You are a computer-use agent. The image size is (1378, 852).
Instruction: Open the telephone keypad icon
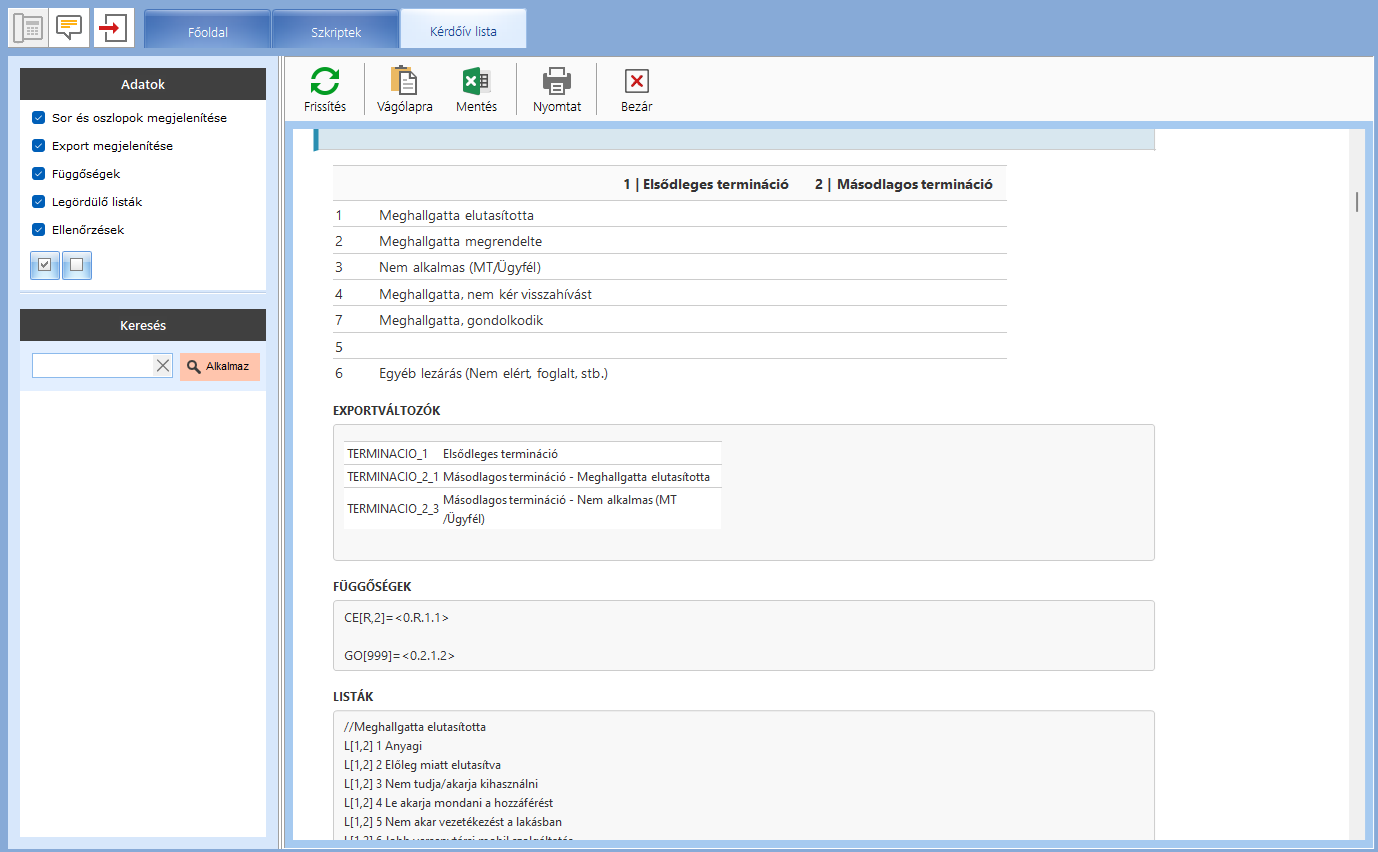tap(27, 28)
